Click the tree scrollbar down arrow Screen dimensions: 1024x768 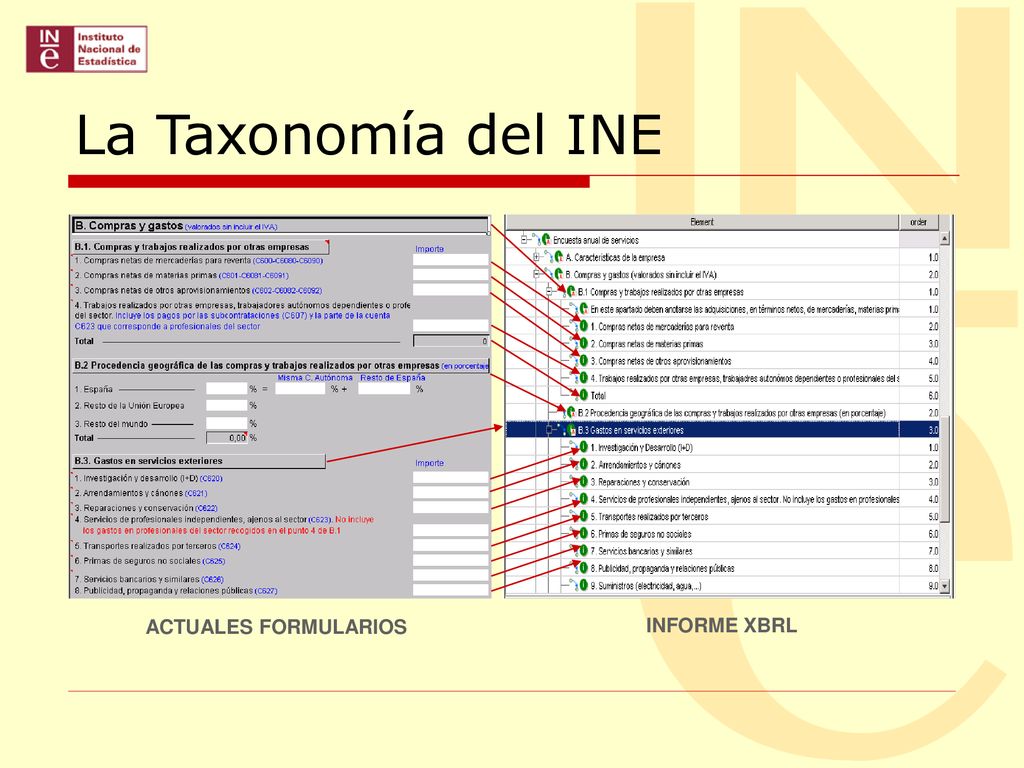pyautogui.click(x=944, y=586)
